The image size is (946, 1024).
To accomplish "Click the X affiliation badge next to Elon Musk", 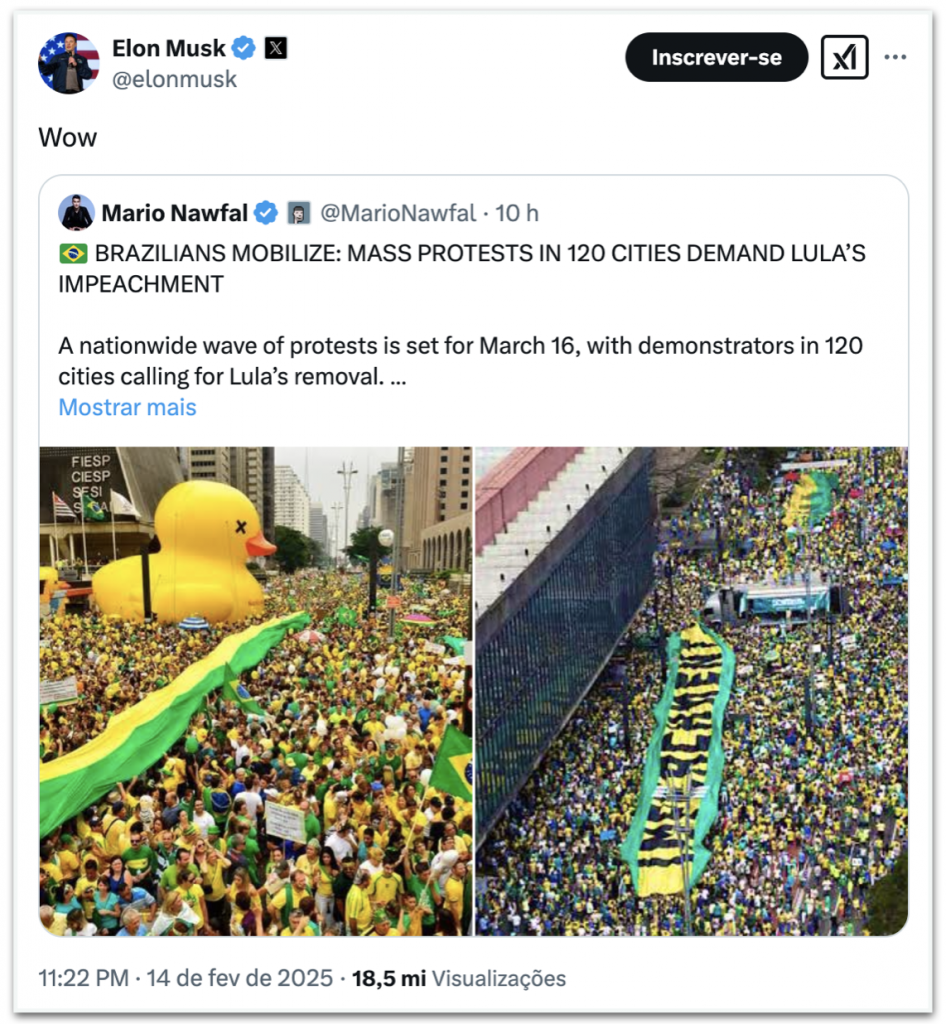I will [x=275, y=48].
